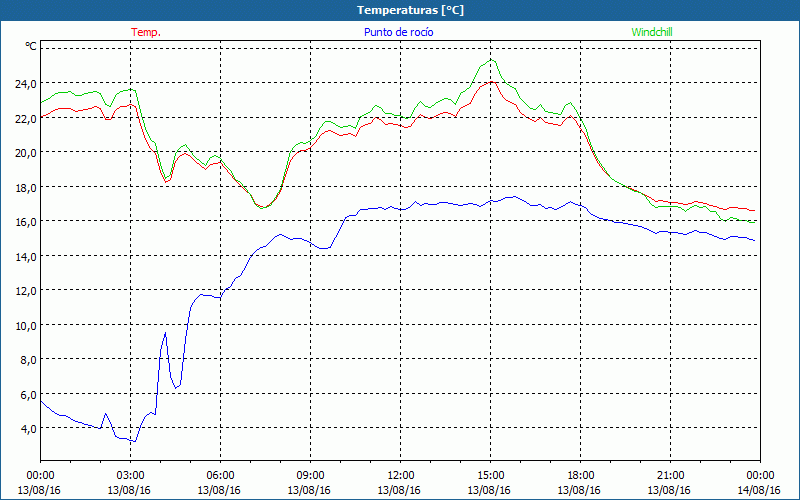Click the 06:00 time axis label
800x500 pixels.
coord(220,476)
